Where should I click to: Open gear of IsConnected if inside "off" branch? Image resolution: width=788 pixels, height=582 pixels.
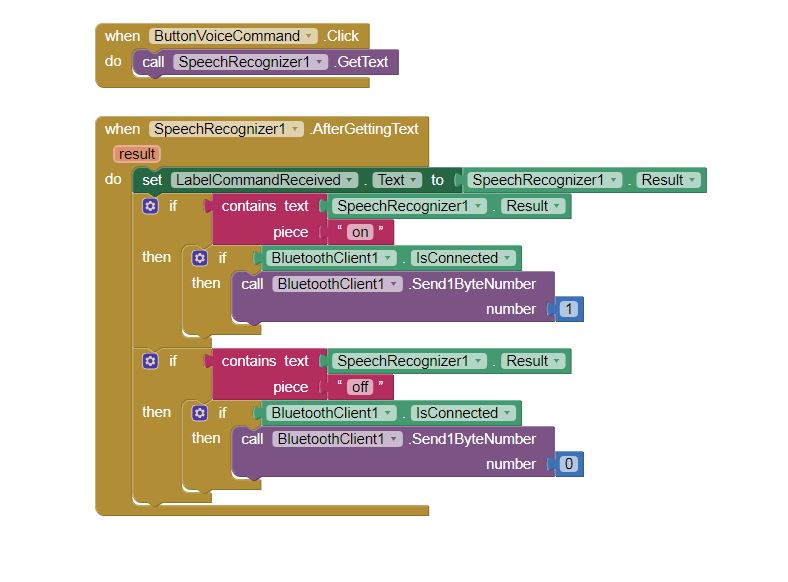pos(200,413)
